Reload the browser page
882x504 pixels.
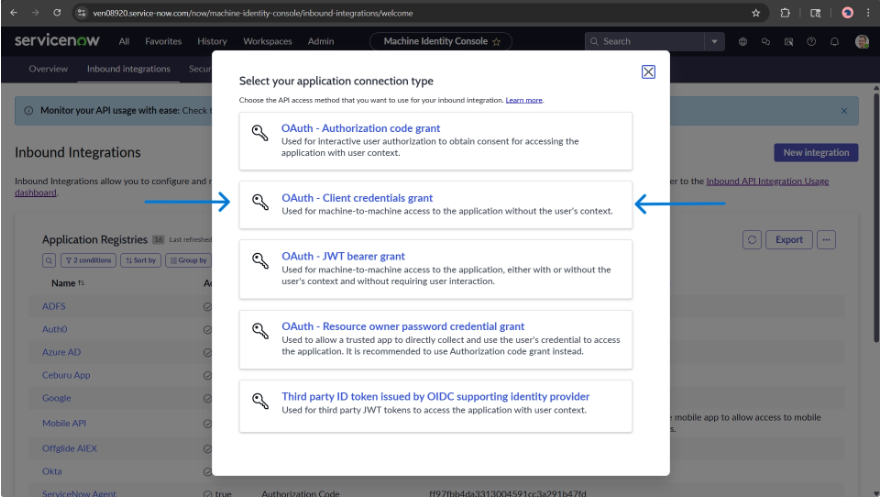click(x=57, y=12)
